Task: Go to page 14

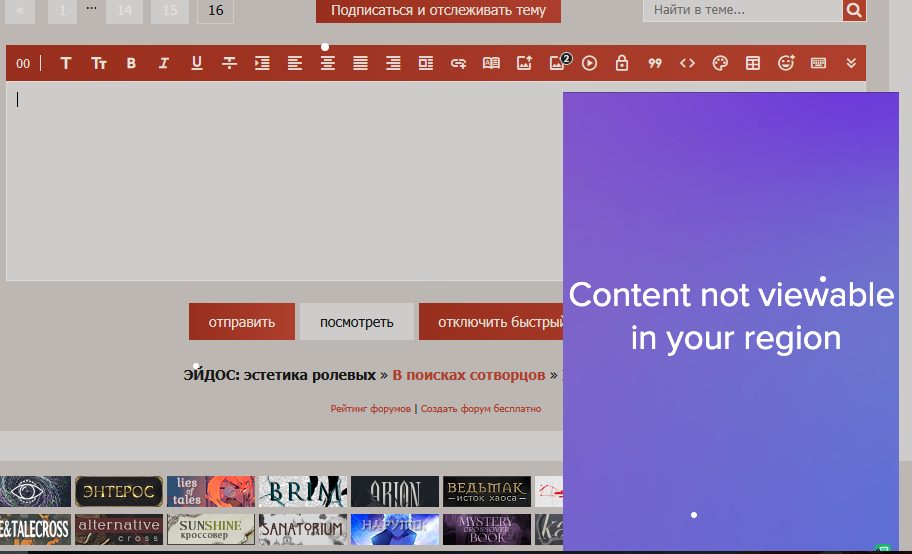Action: click(x=124, y=10)
